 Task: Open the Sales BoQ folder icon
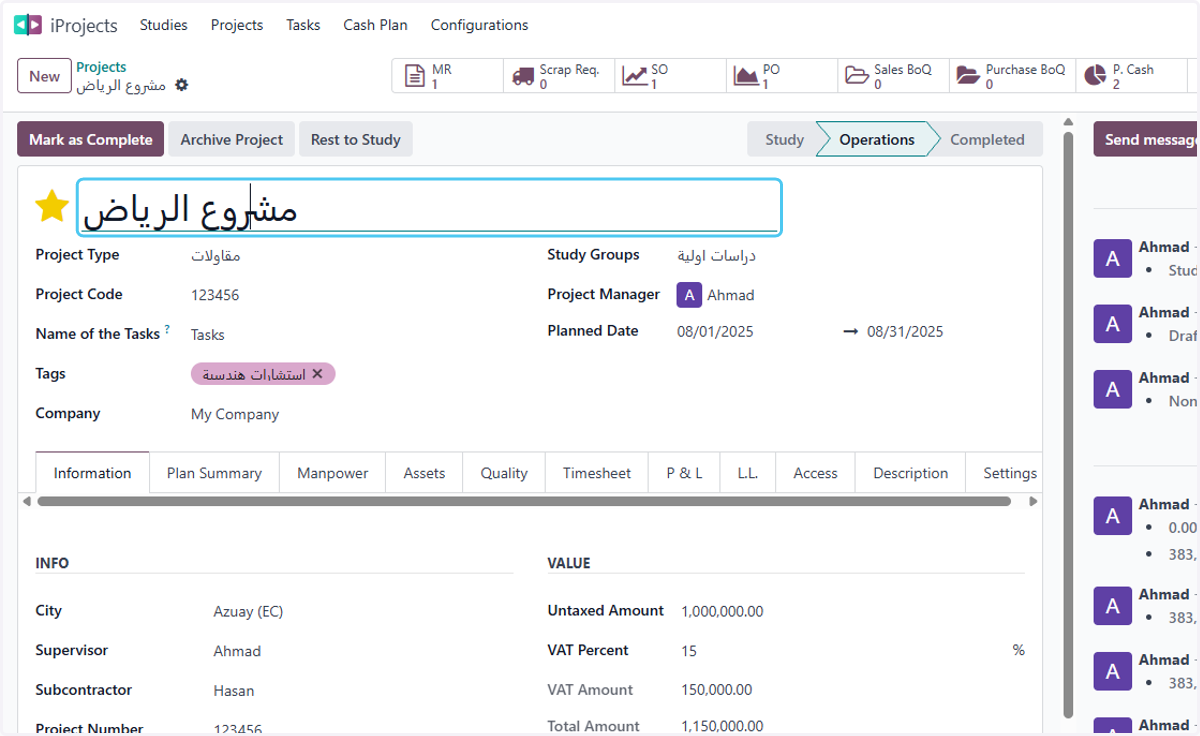[857, 76]
